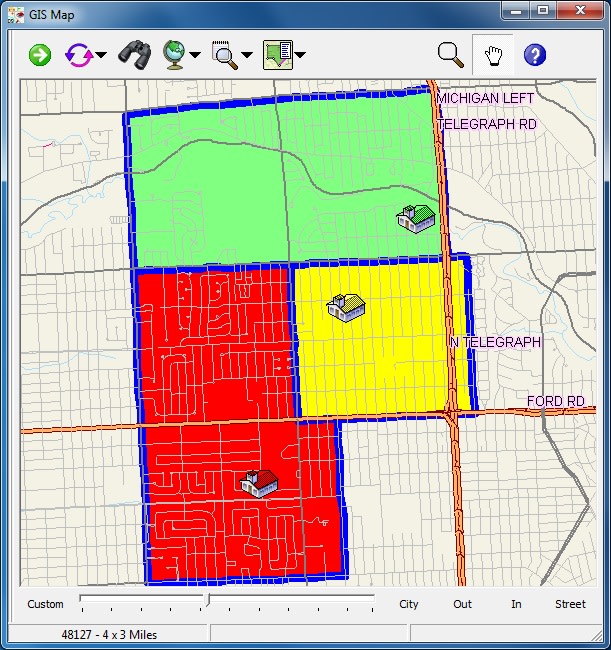Open help with the question mark icon

pyautogui.click(x=535, y=55)
